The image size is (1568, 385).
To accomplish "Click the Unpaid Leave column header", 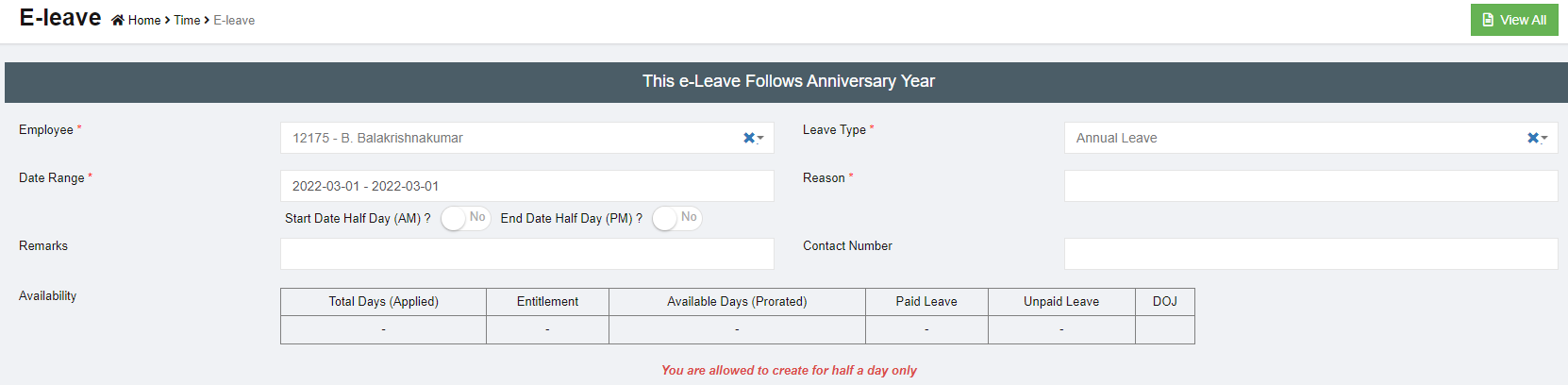I will click(x=1061, y=302).
